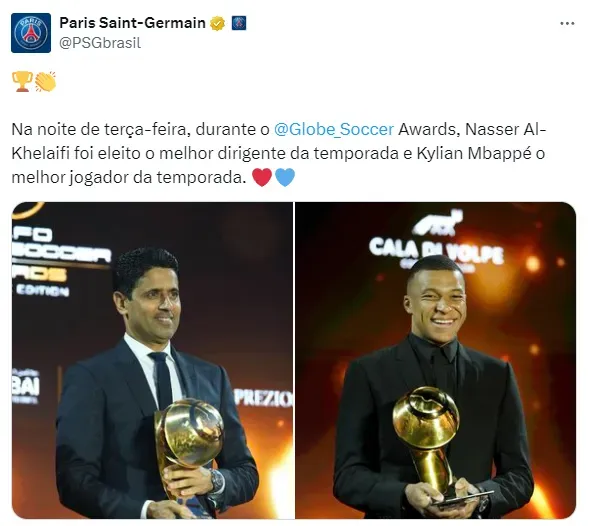Open the left photo with navy suit
The width and height of the screenshot is (592, 526).
153,360
